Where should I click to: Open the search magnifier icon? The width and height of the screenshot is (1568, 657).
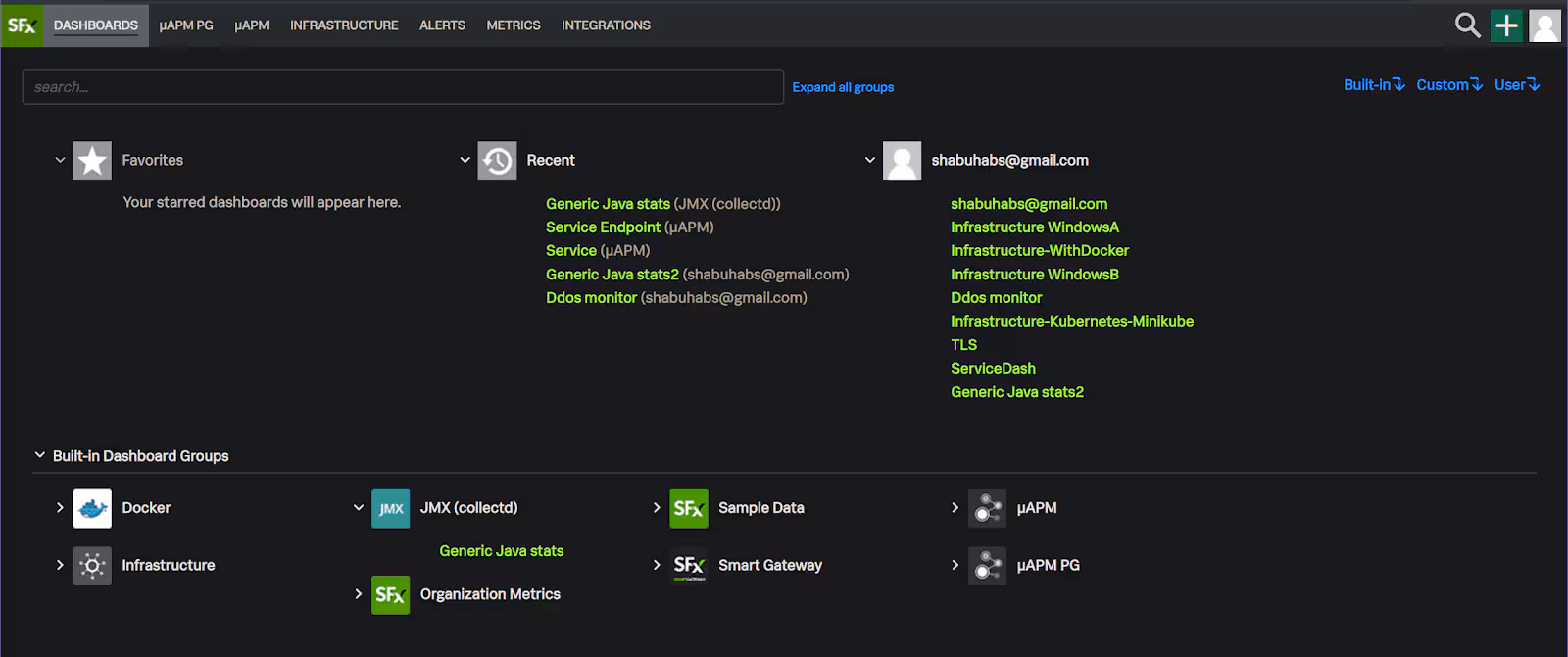pyautogui.click(x=1467, y=25)
